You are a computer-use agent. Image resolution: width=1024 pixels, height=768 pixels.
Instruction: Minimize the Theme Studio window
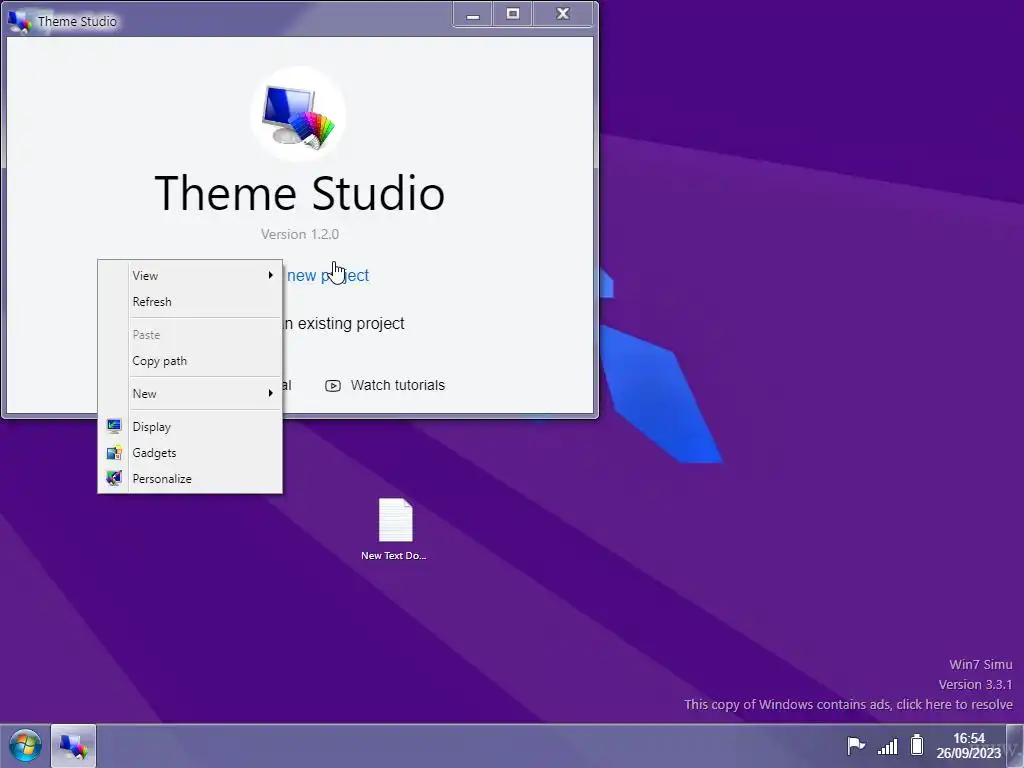coord(473,14)
